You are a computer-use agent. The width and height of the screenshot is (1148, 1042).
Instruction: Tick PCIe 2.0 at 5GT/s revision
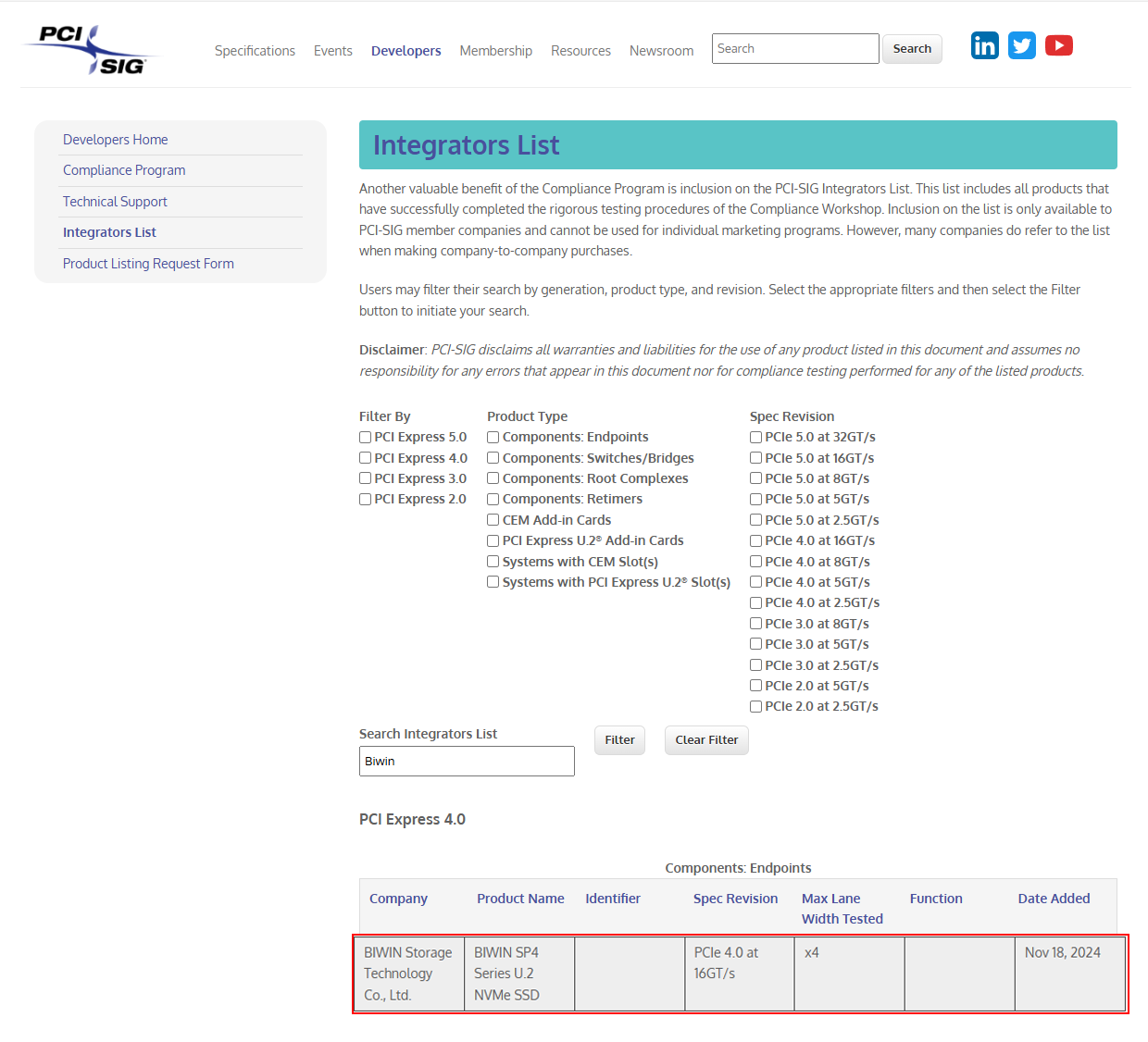pos(756,686)
